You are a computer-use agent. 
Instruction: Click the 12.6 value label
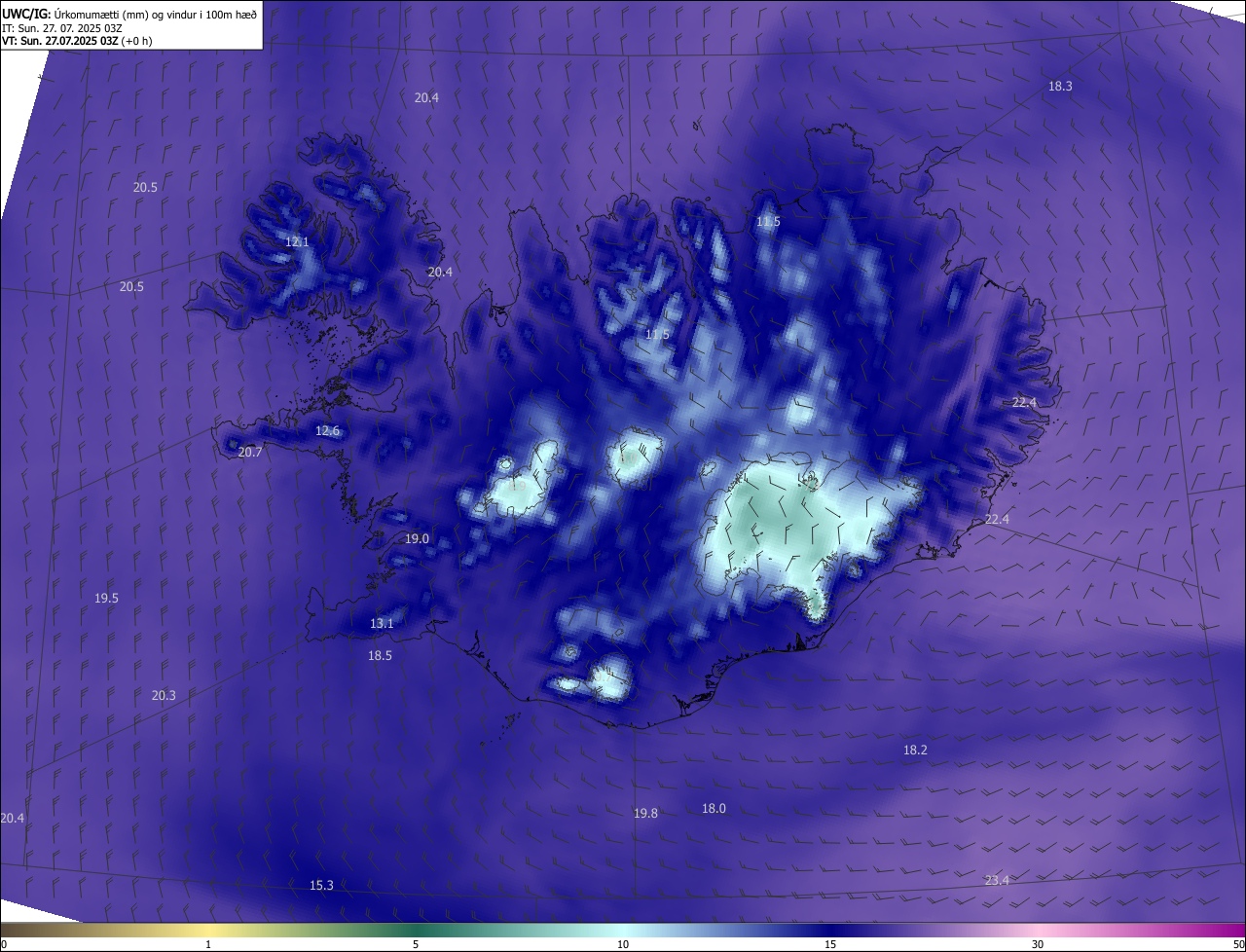[x=328, y=430]
